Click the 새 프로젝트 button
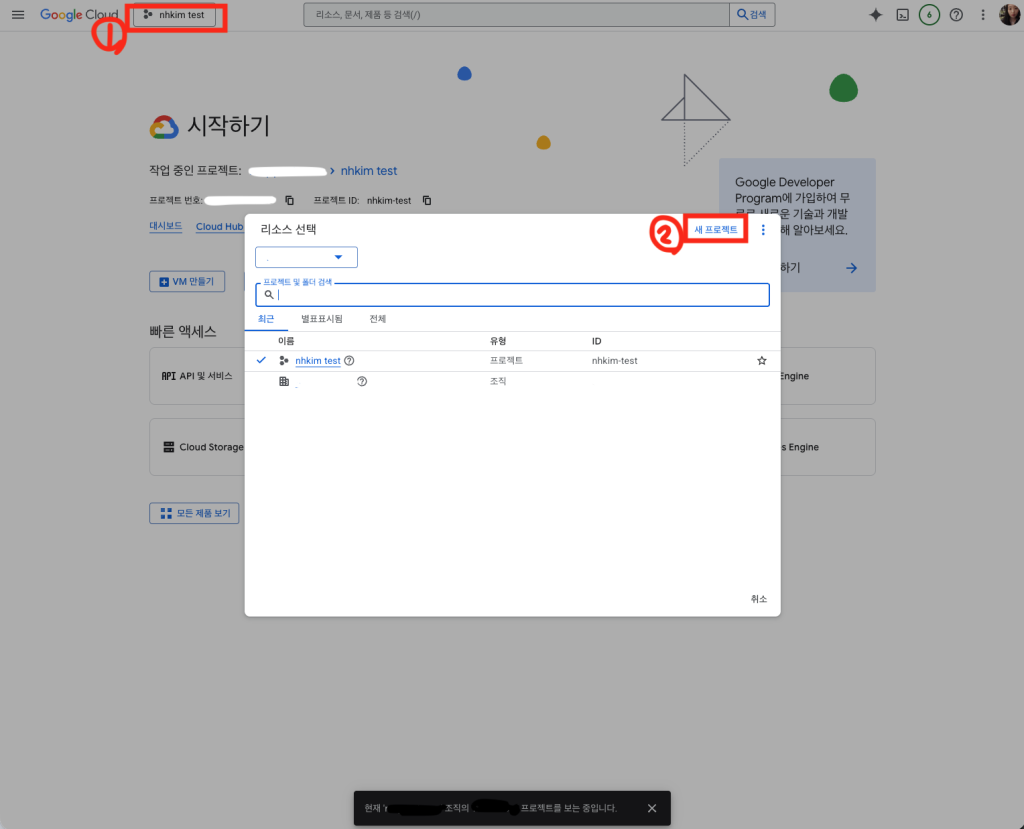Image resolution: width=1024 pixels, height=829 pixels. [x=716, y=230]
